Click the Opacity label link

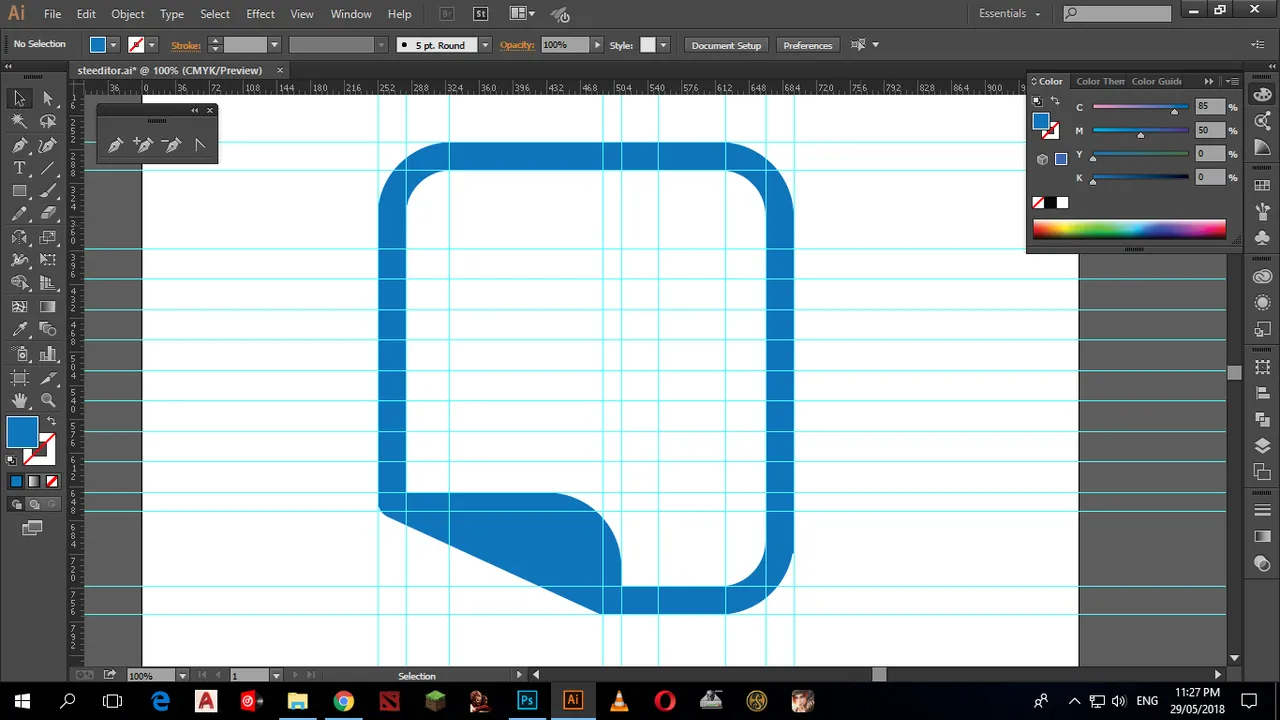click(517, 45)
